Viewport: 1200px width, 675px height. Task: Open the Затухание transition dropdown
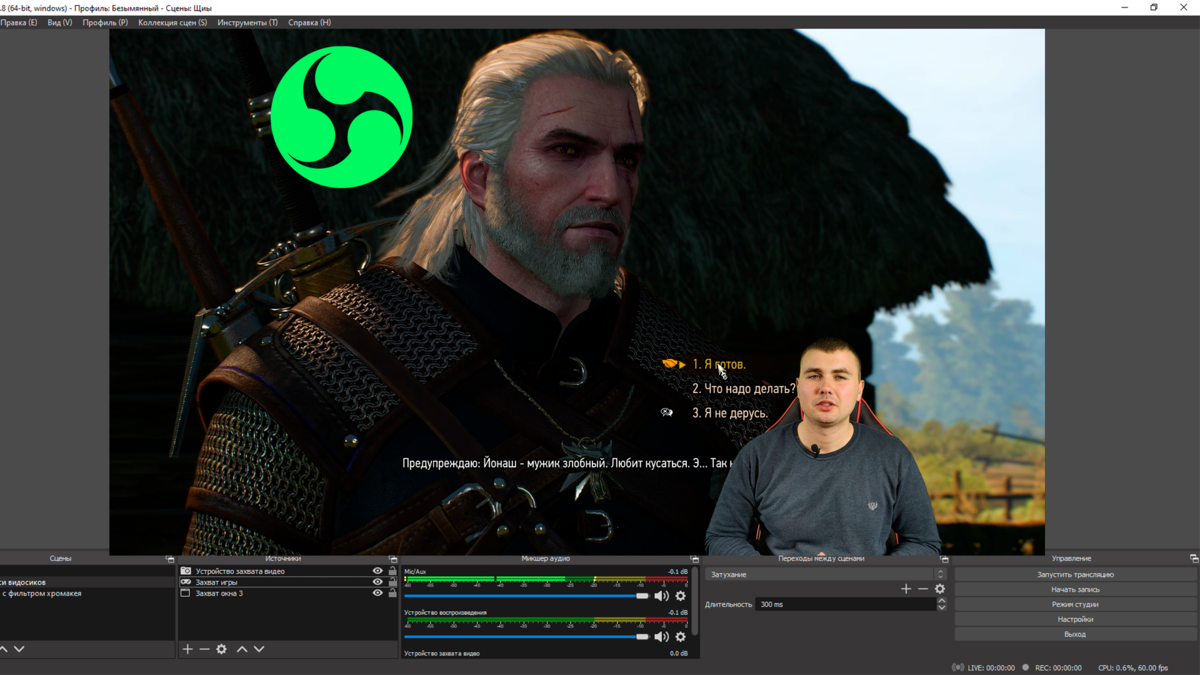click(825, 574)
